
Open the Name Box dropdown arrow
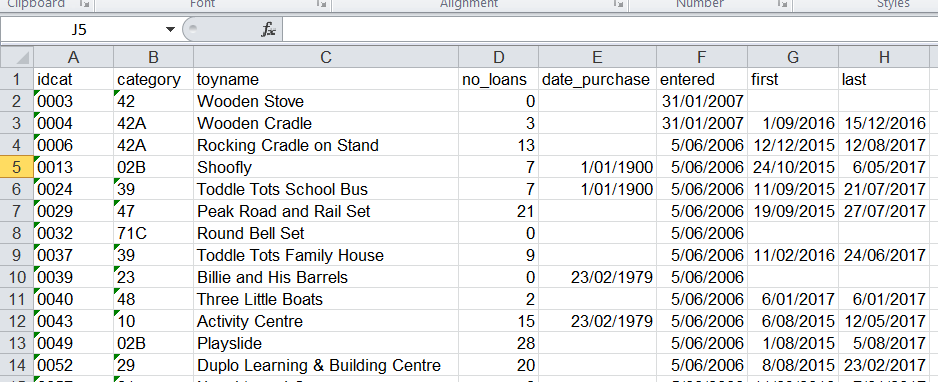(170, 29)
